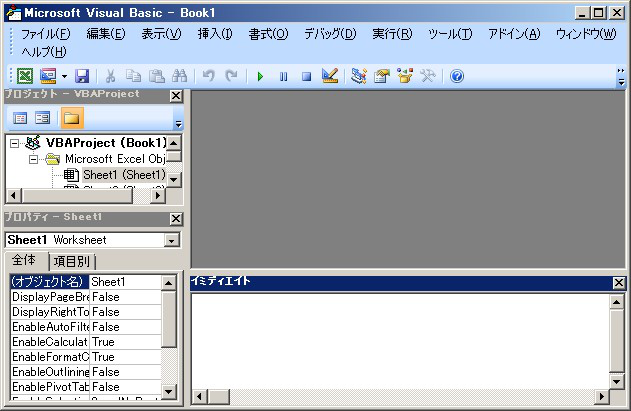
Task: Select Sheet1 (Sheet1) tree item
Action: [x=124, y=175]
